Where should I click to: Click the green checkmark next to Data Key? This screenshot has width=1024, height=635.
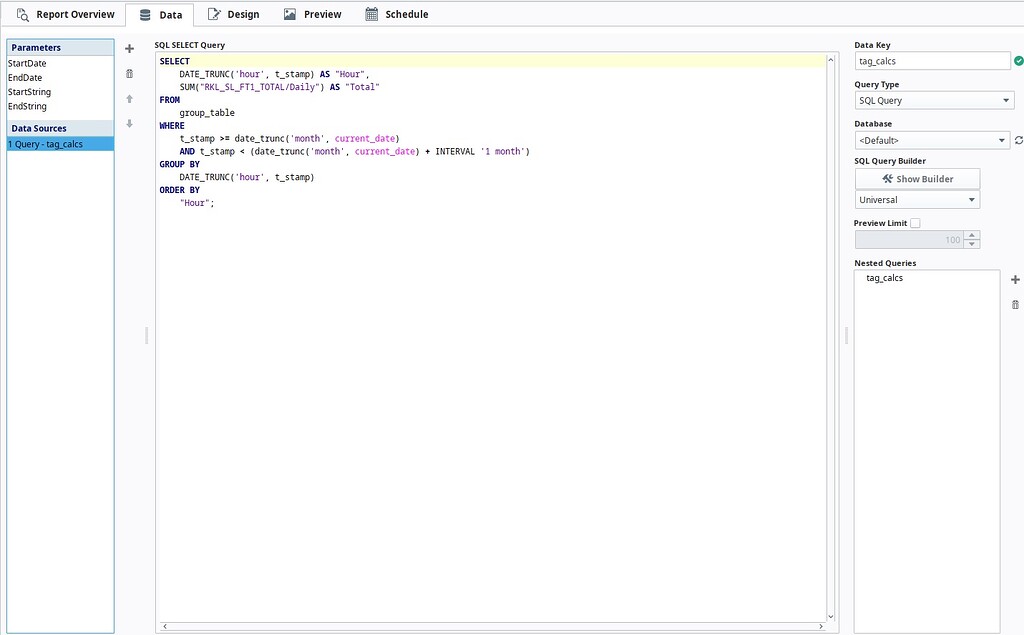click(x=1020, y=60)
